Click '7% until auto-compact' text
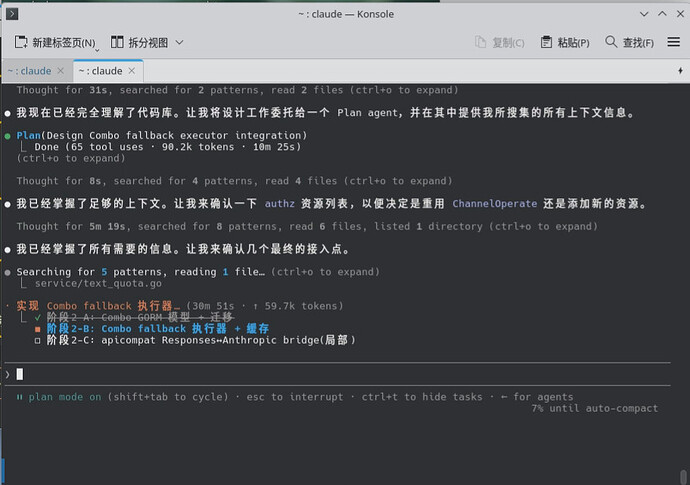 tap(595, 408)
